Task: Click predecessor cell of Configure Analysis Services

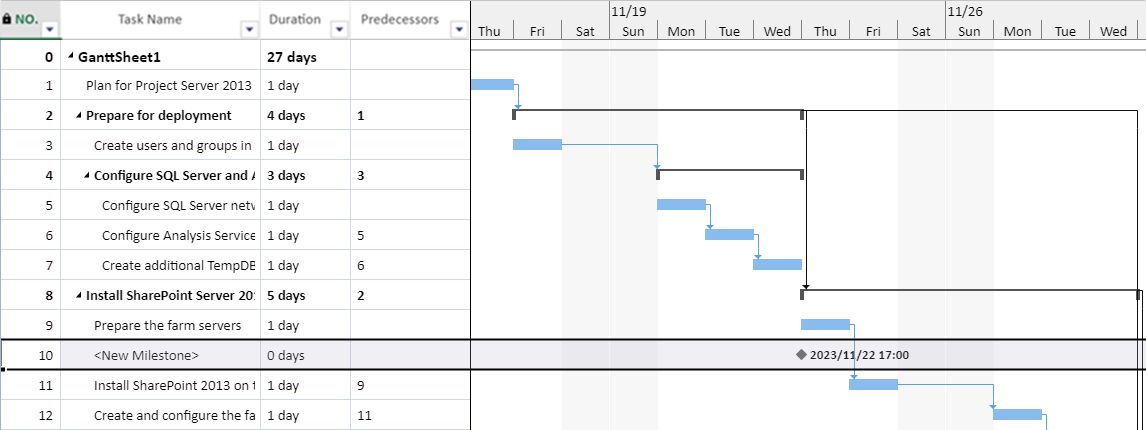Action: tap(409, 235)
